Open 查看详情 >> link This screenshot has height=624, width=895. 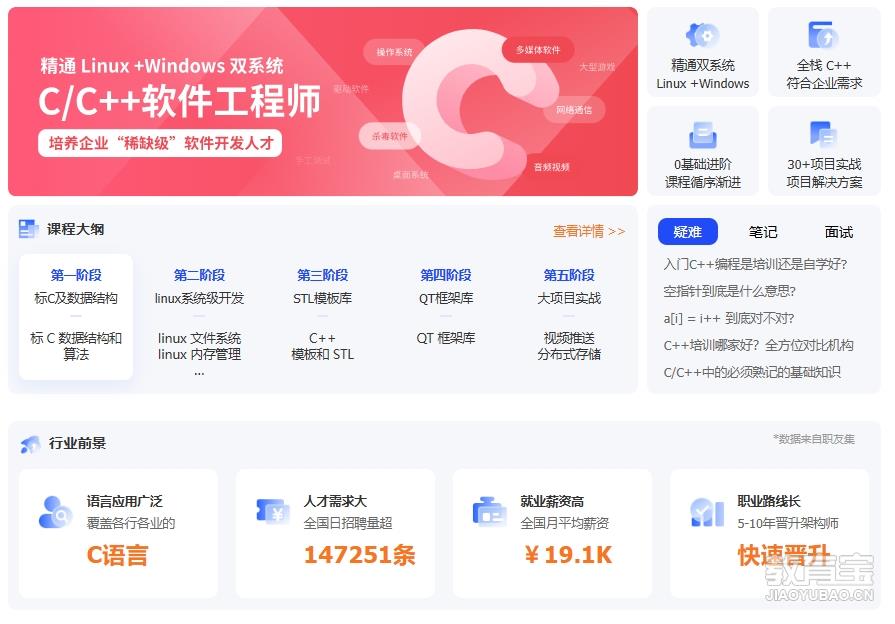588,231
